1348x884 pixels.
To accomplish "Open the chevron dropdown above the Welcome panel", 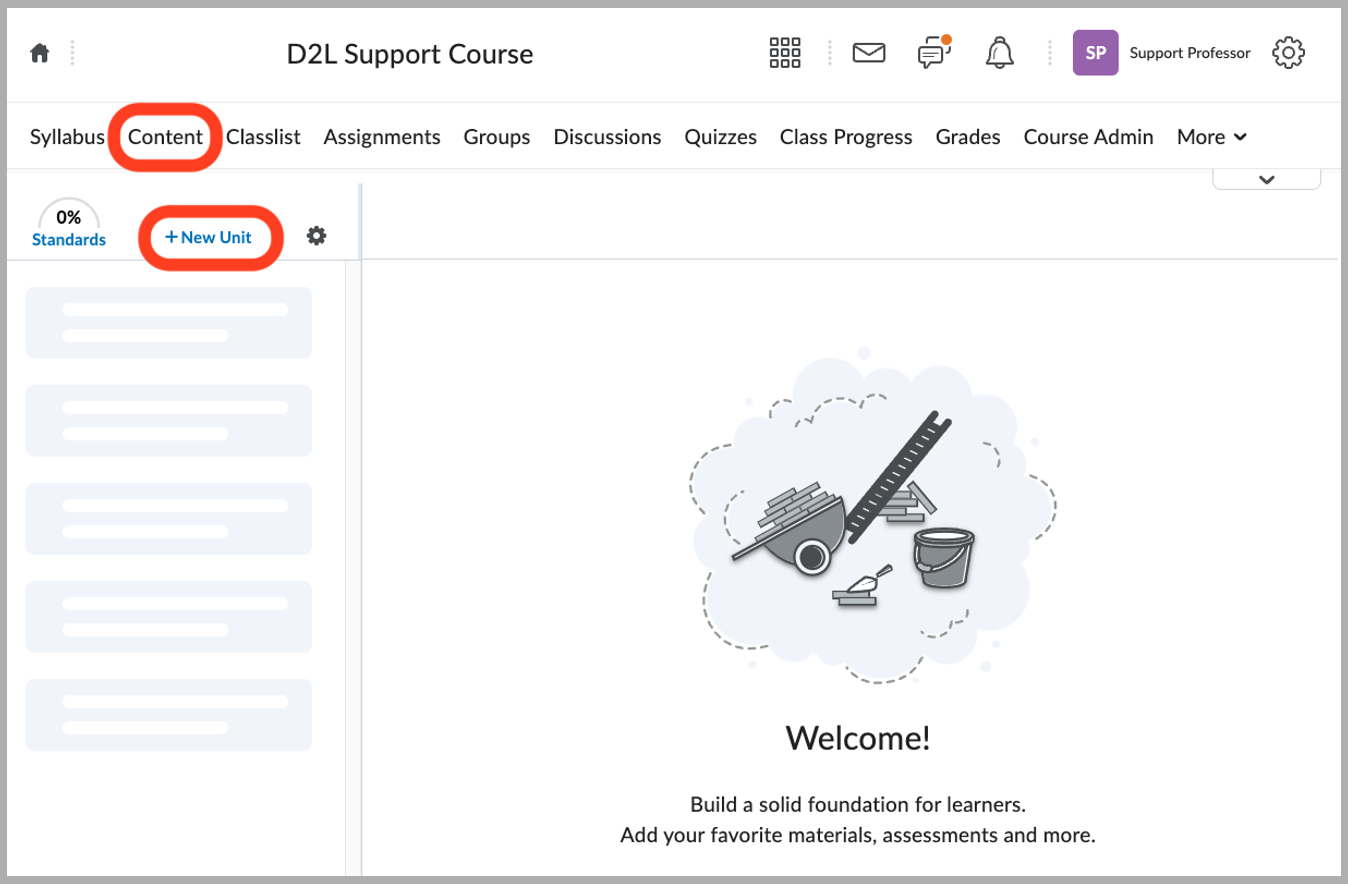I will pos(1266,177).
